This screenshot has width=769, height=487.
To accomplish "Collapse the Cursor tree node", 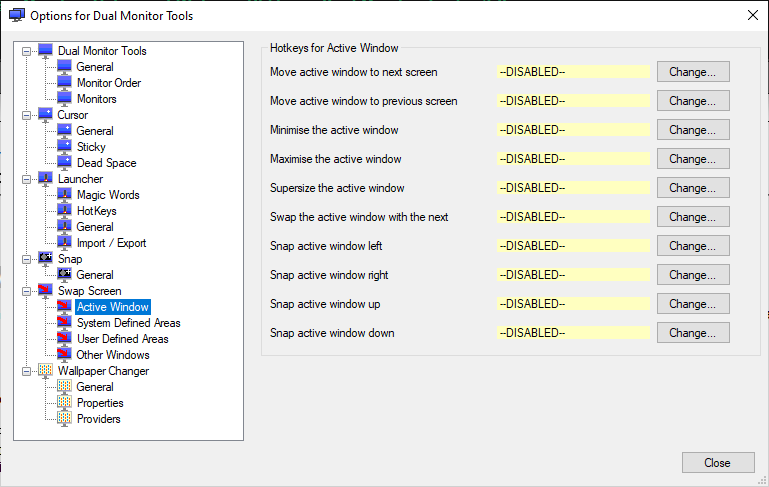I will coord(26,115).
